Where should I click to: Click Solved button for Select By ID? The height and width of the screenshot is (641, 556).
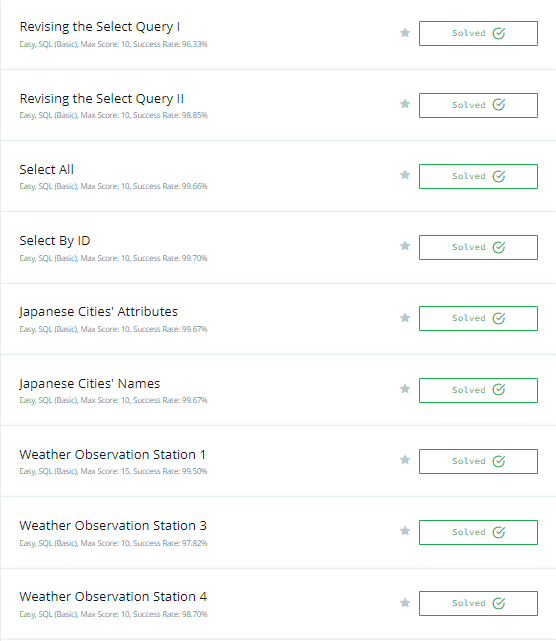click(x=478, y=247)
